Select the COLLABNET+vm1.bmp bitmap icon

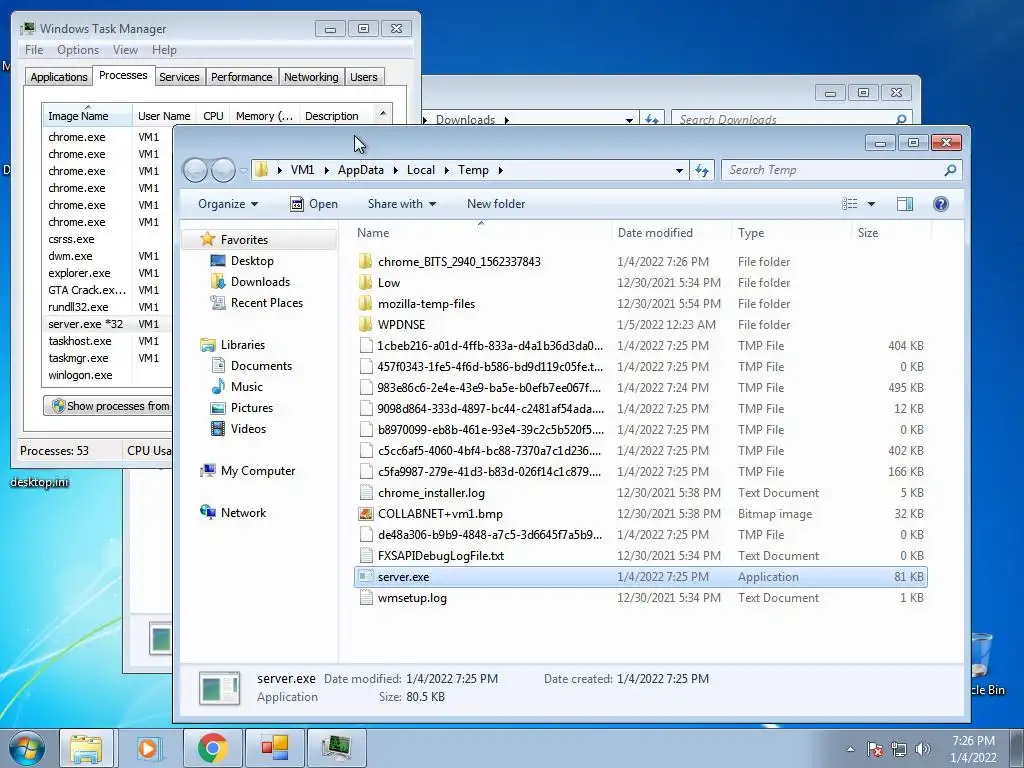click(366, 514)
